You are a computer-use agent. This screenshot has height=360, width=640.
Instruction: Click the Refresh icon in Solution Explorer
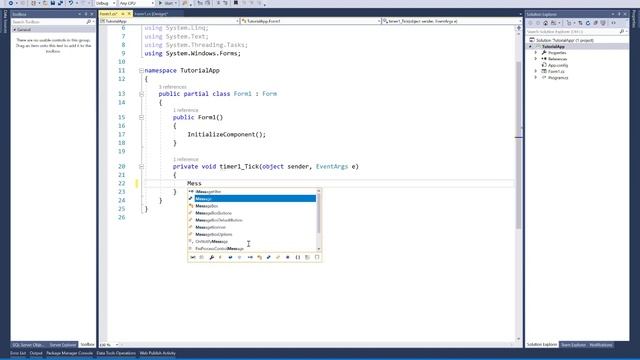point(588,23)
